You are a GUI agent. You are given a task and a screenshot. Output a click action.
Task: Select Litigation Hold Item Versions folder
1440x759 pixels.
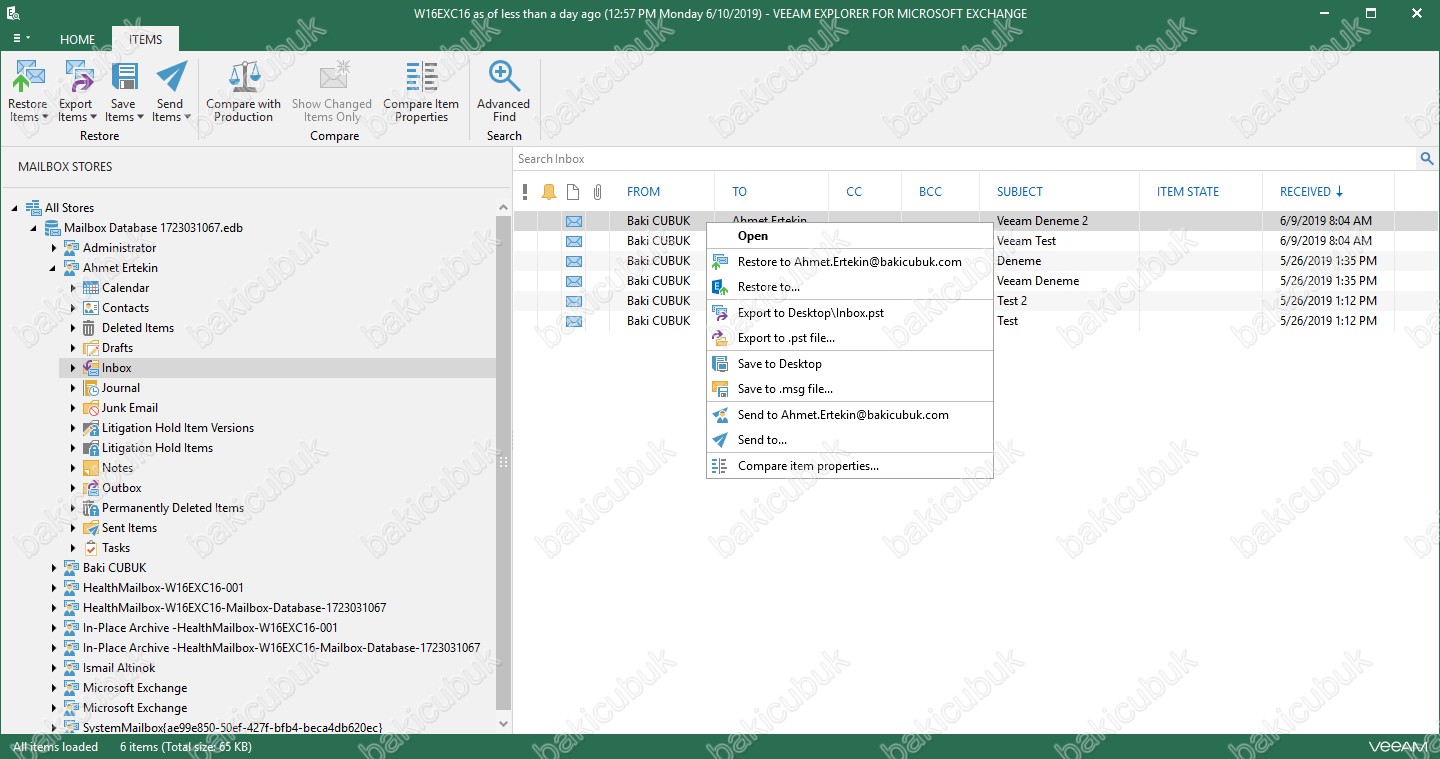pyautogui.click(x=177, y=428)
